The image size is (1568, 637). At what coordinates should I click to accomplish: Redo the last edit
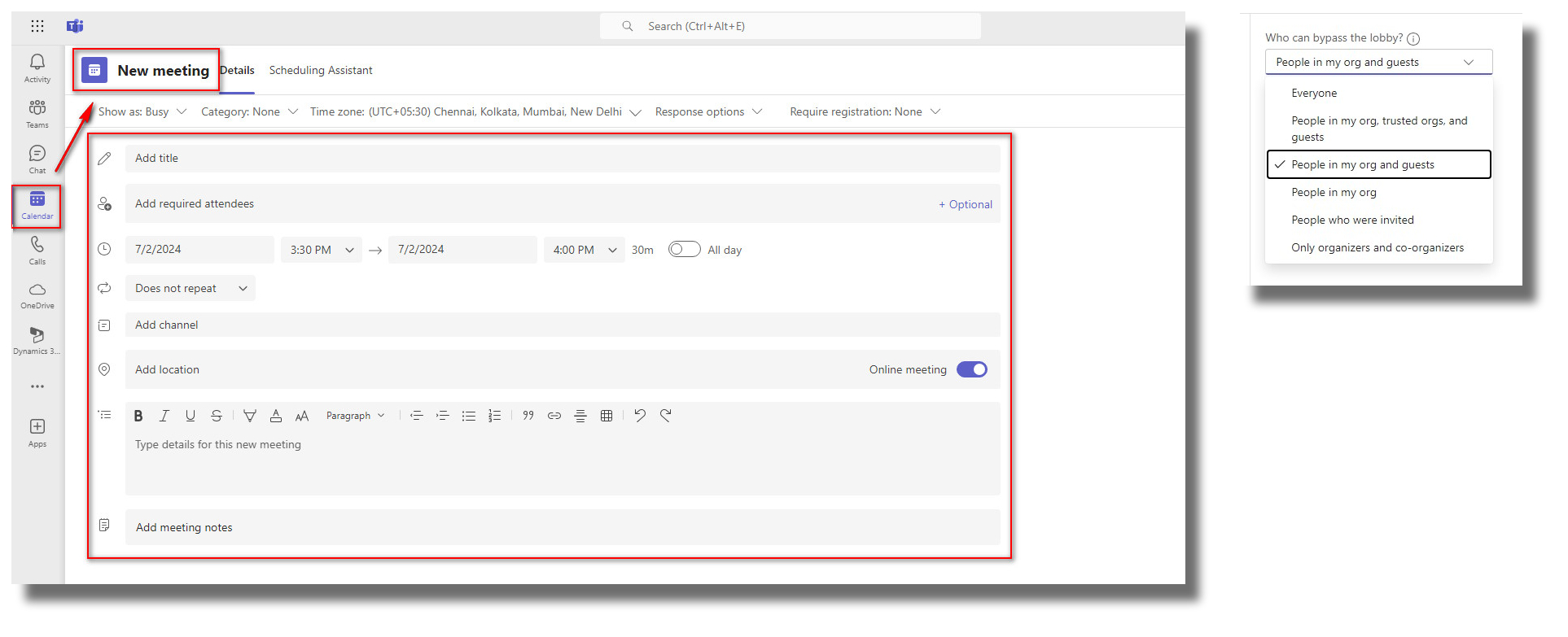pos(666,416)
